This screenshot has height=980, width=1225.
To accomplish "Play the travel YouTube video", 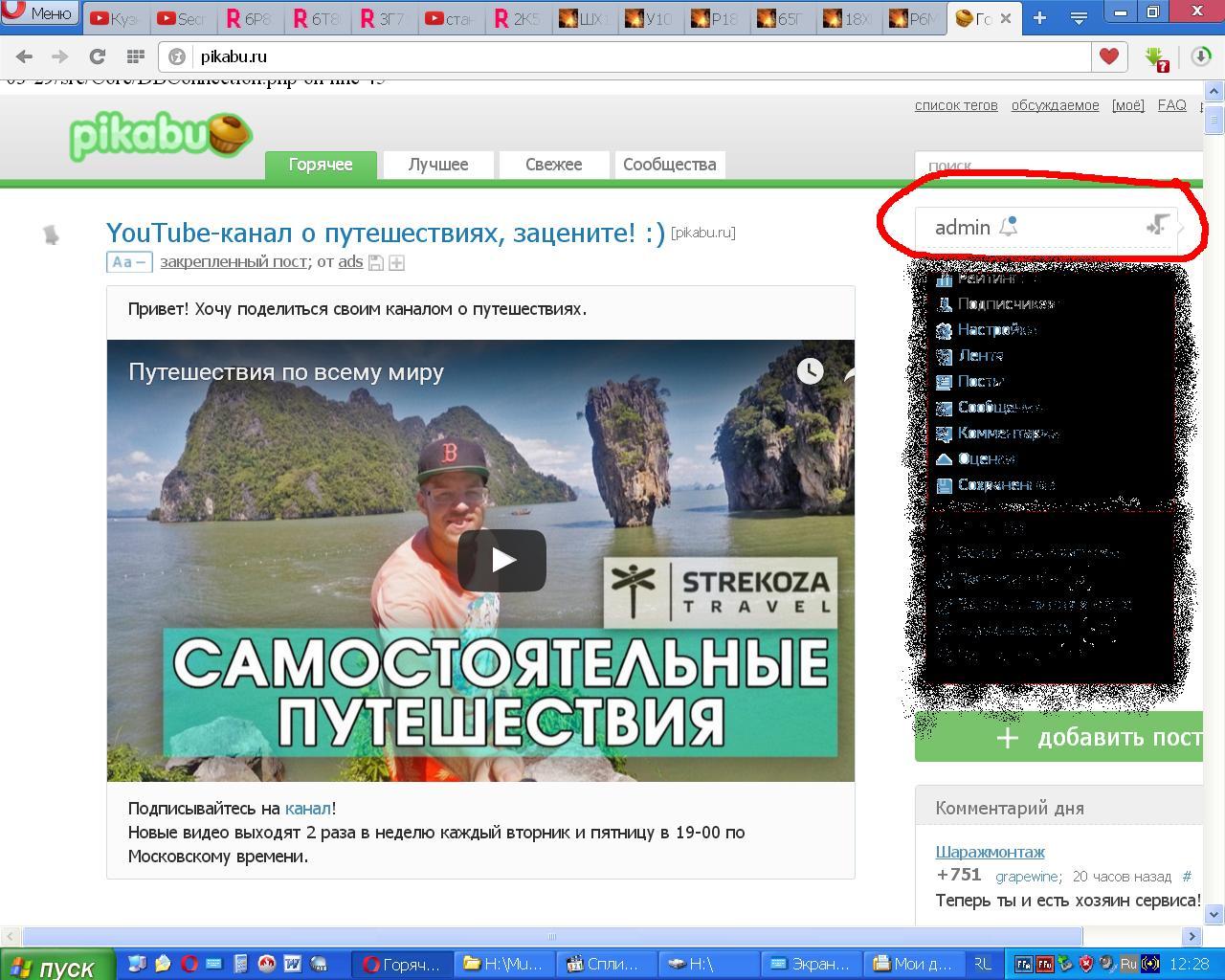I will pyautogui.click(x=501, y=560).
